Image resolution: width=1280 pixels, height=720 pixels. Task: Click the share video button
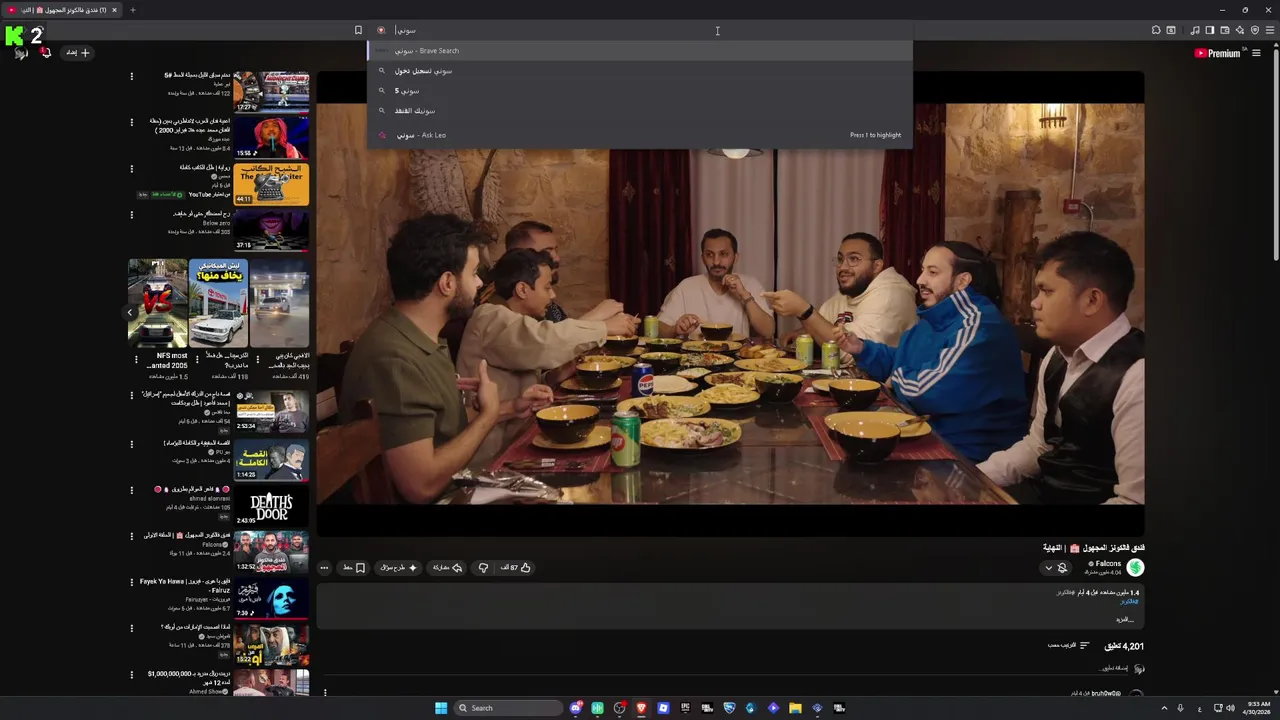447,568
